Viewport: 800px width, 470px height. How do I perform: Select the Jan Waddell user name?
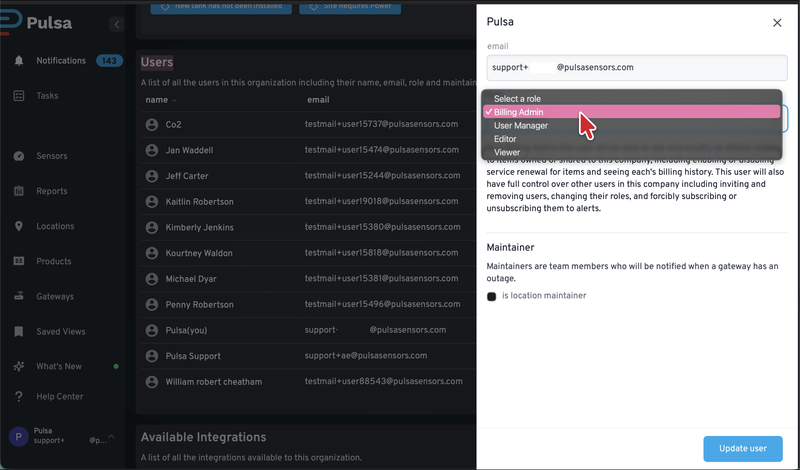point(189,150)
